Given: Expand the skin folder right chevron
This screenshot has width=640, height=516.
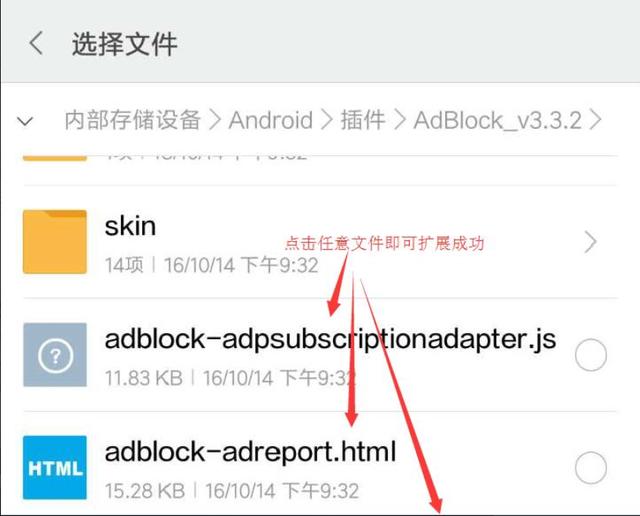Looking at the screenshot, I should 591,242.
